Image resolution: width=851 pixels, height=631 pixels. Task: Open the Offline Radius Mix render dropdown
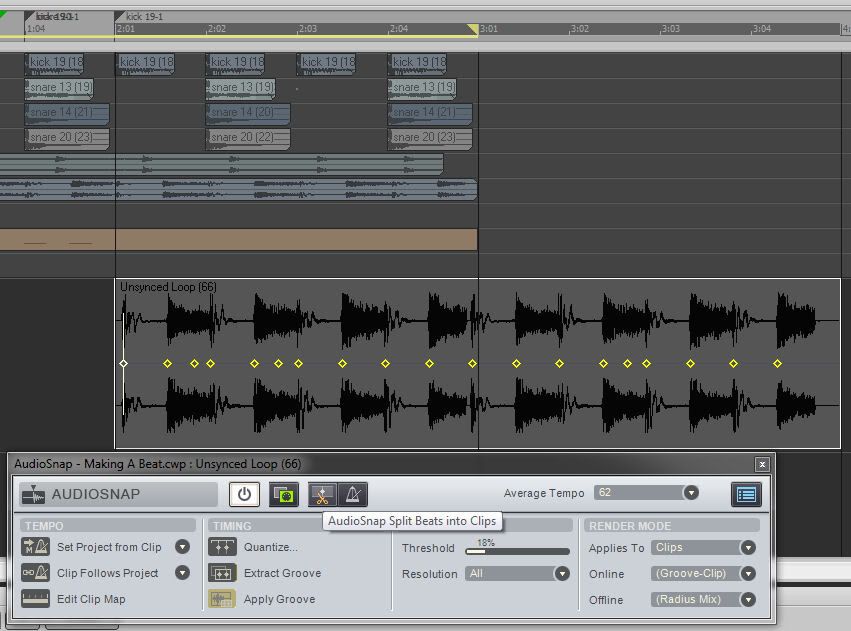coord(747,600)
